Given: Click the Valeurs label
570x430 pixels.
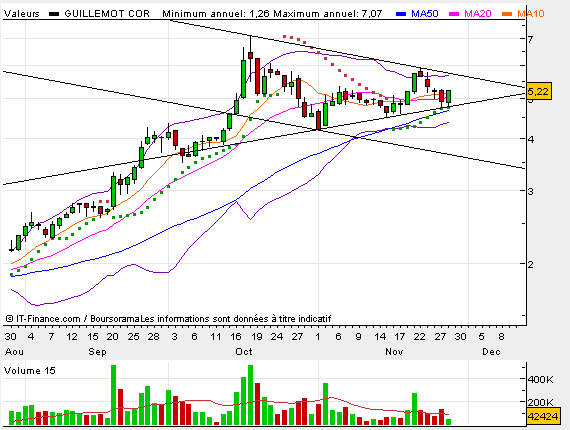Looking at the screenshot, I should click(x=21, y=14).
